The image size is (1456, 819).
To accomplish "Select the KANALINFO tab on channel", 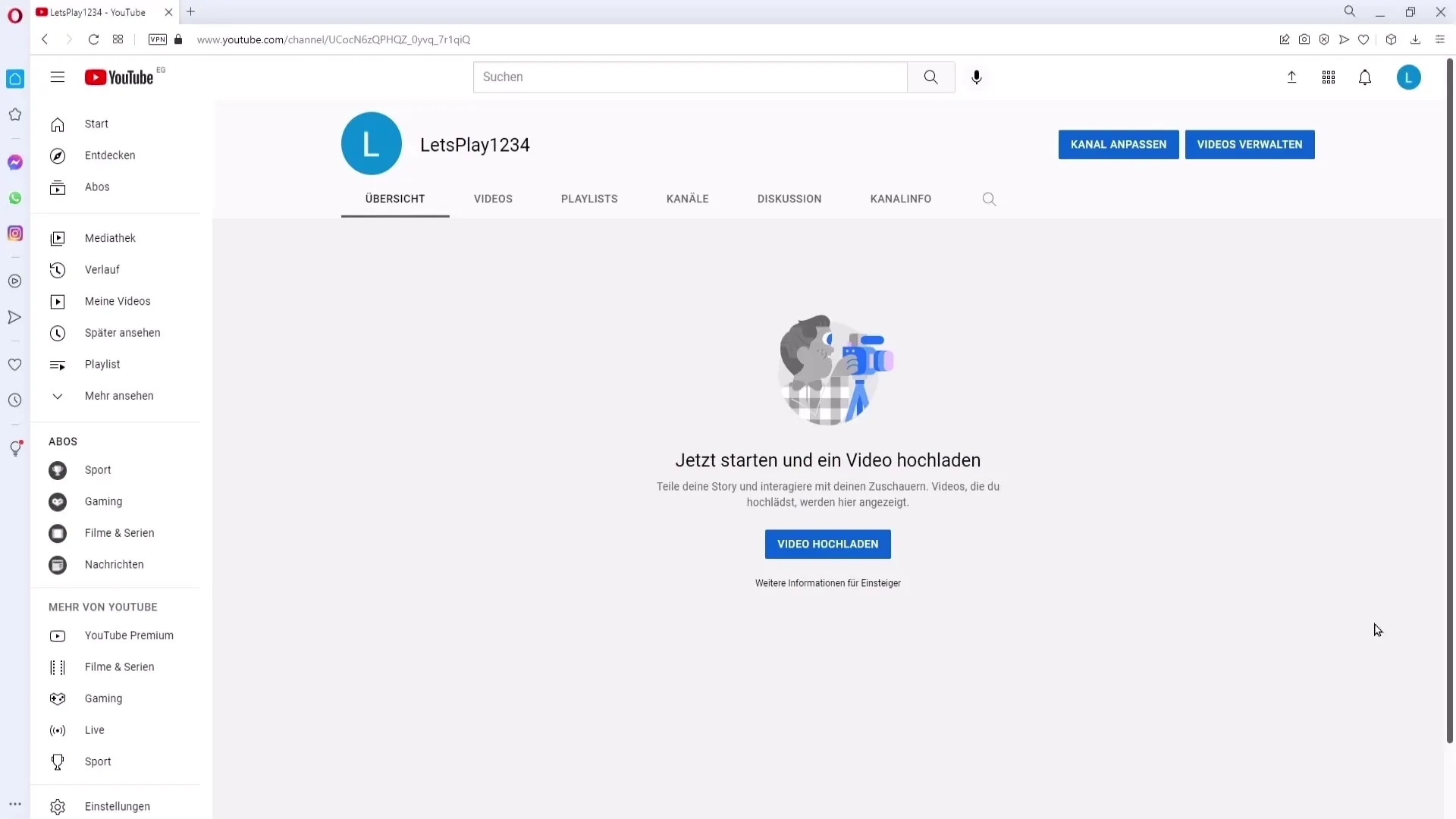I will tap(900, 198).
